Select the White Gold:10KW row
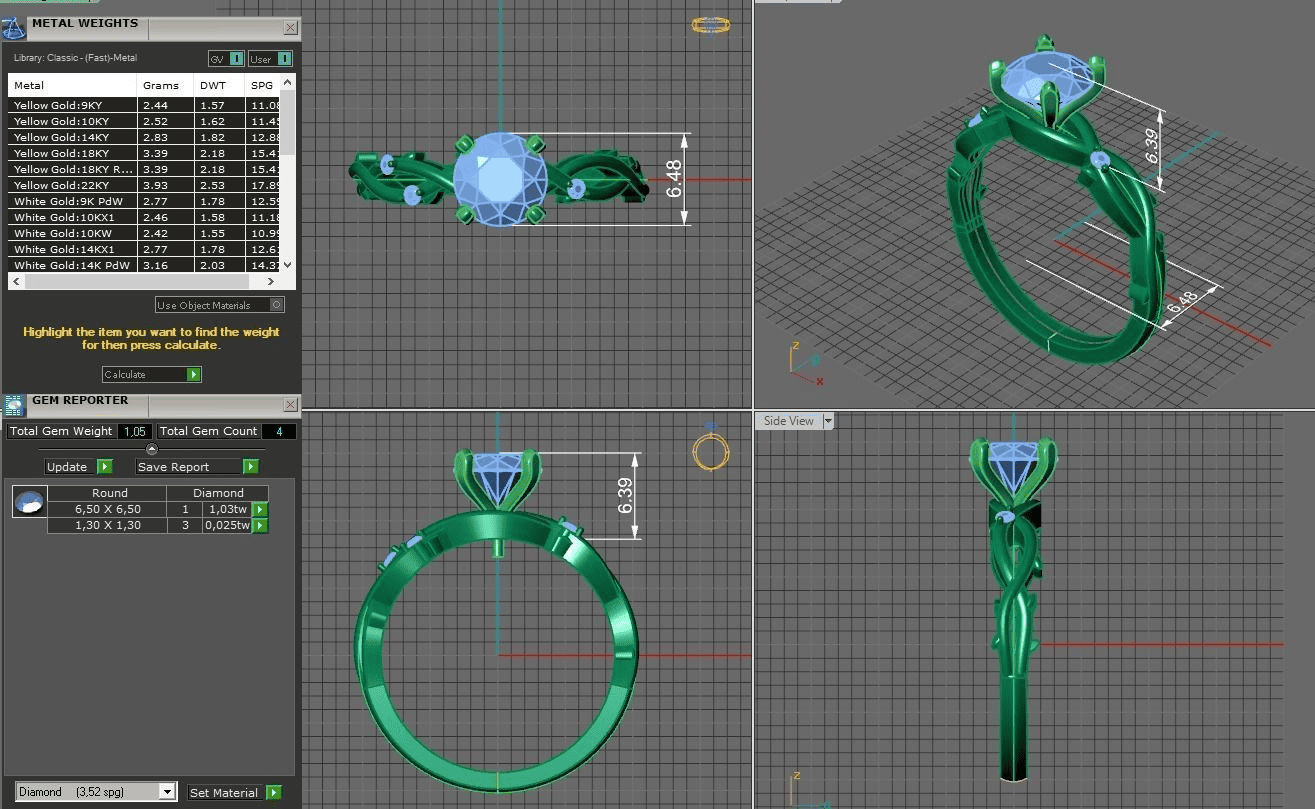The height and width of the screenshot is (809, 1315). click(x=72, y=233)
